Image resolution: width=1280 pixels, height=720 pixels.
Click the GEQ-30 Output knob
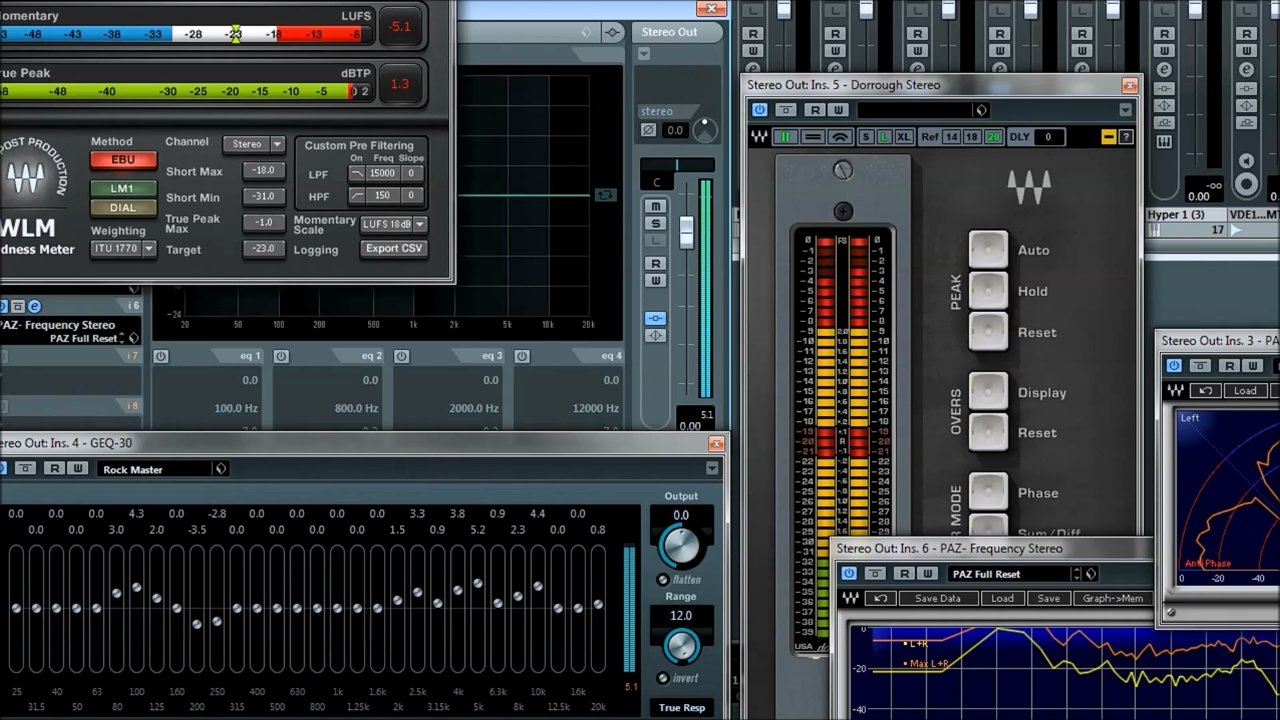[681, 547]
